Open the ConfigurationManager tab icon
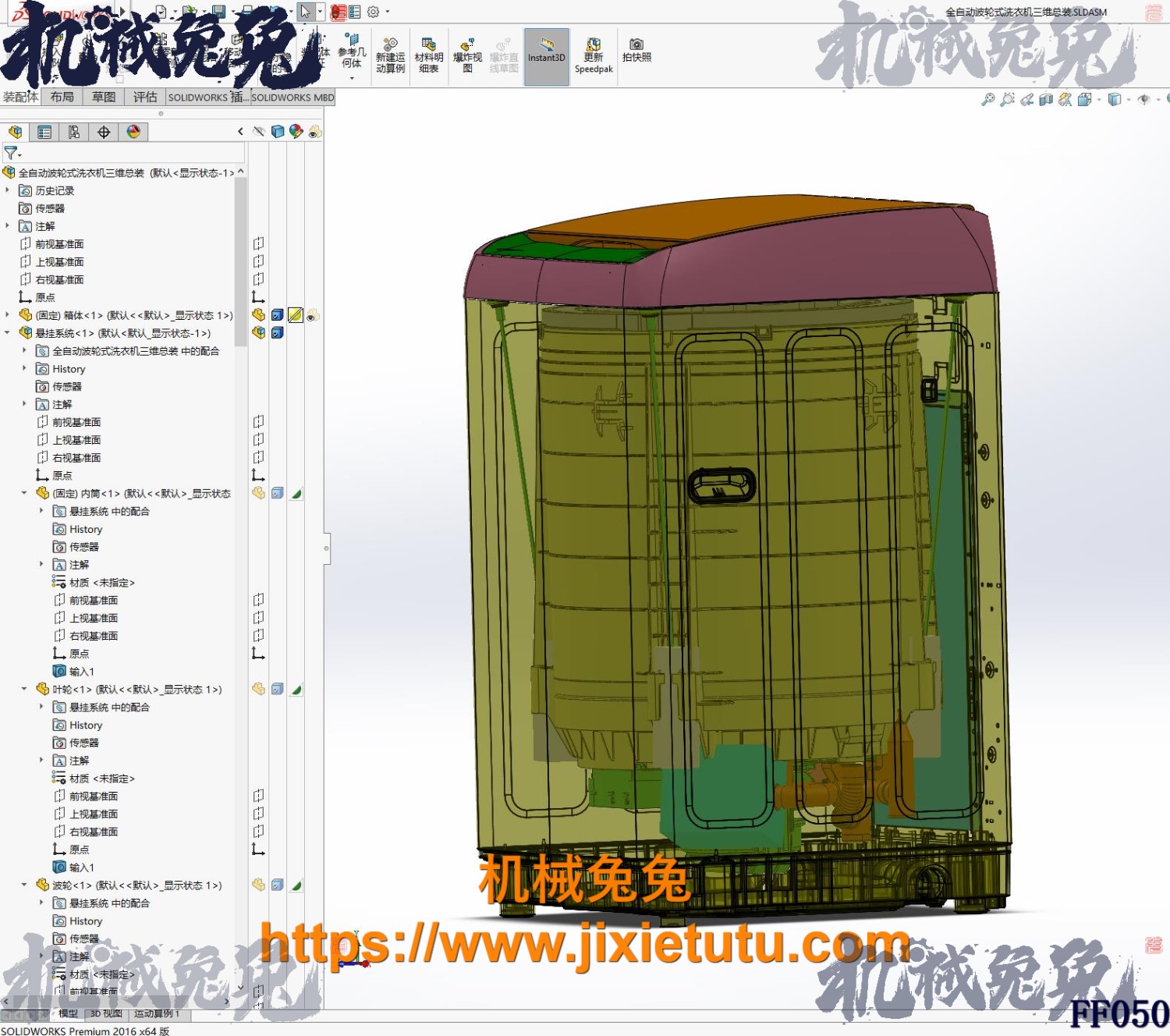The height and width of the screenshot is (1036, 1170). [73, 132]
